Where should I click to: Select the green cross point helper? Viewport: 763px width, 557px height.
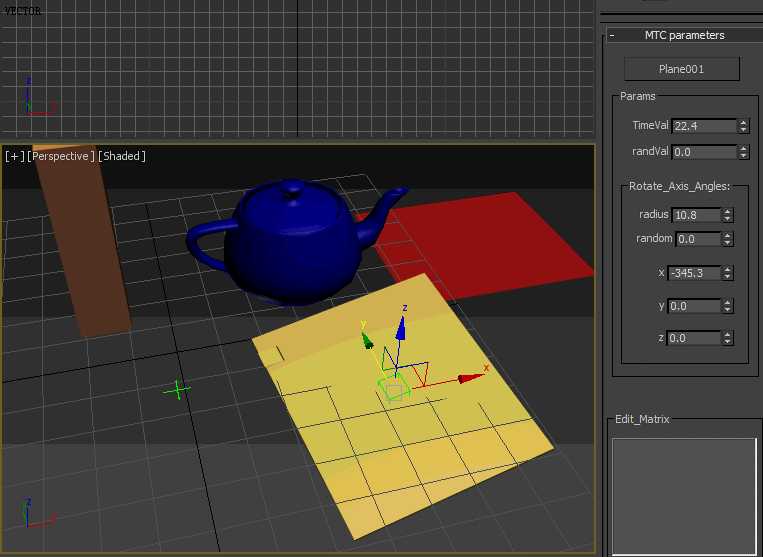177,390
